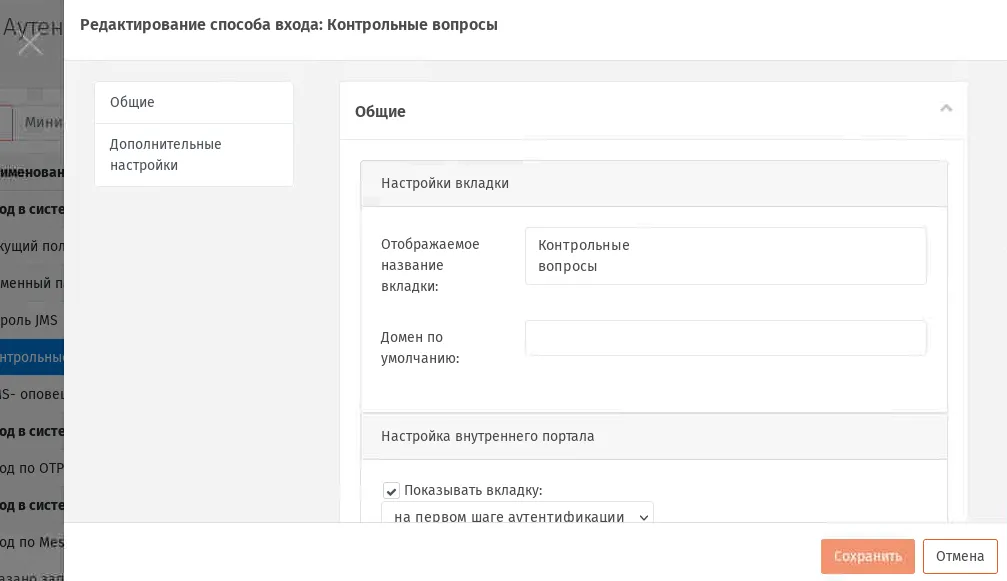
Task: Select the OTP login row behind dialog
Action: [32, 468]
